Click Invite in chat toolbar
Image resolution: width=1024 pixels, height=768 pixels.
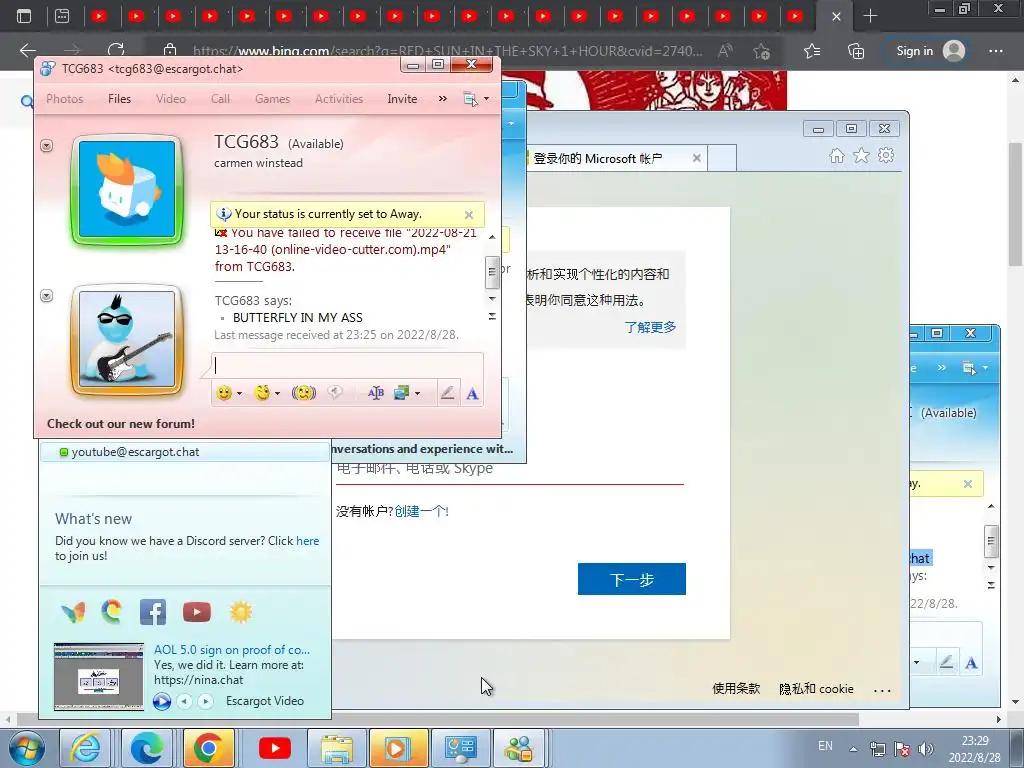(x=402, y=99)
